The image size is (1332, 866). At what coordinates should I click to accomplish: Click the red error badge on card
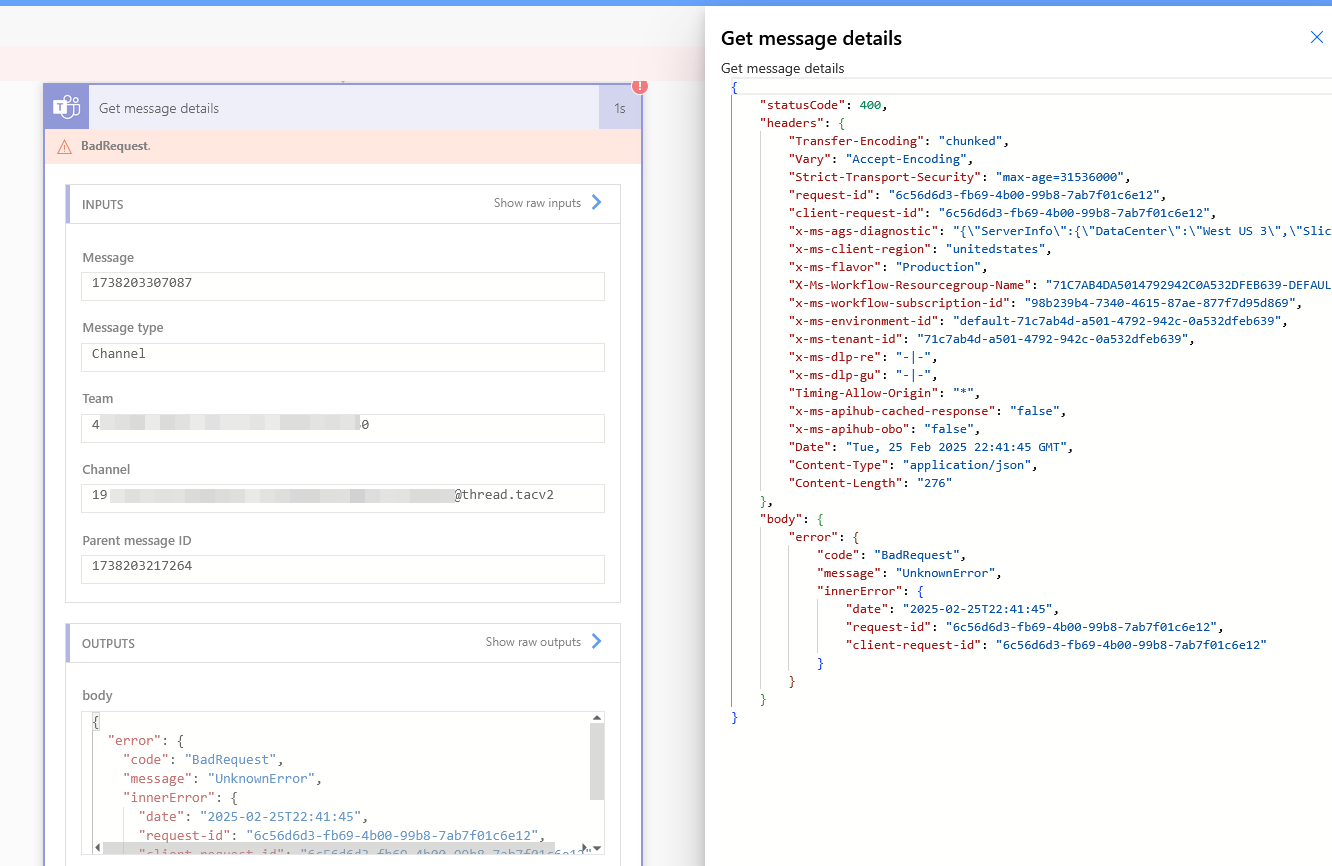640,86
